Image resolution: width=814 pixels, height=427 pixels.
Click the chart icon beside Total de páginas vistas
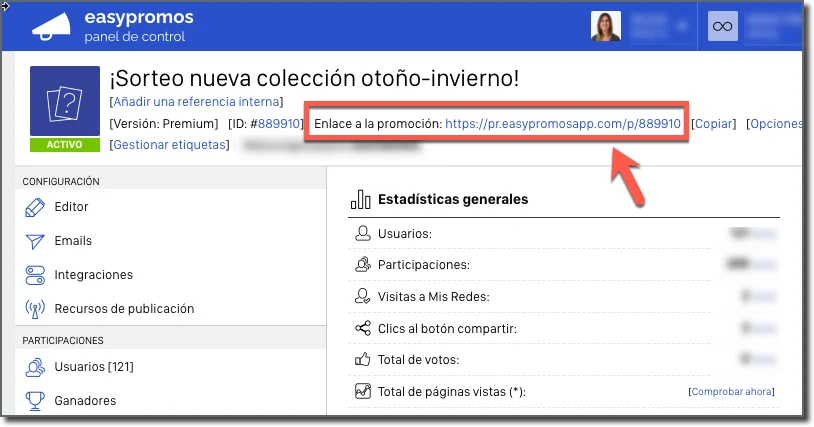[x=363, y=391]
